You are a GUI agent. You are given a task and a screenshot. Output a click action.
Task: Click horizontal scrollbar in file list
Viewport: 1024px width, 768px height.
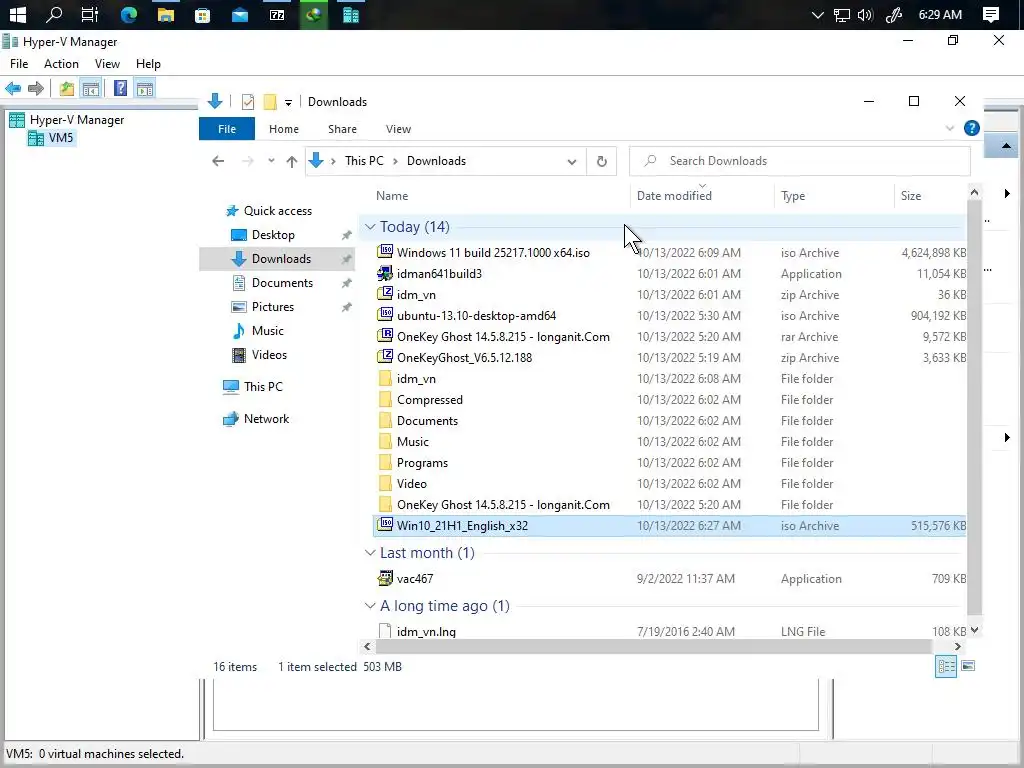point(653,647)
